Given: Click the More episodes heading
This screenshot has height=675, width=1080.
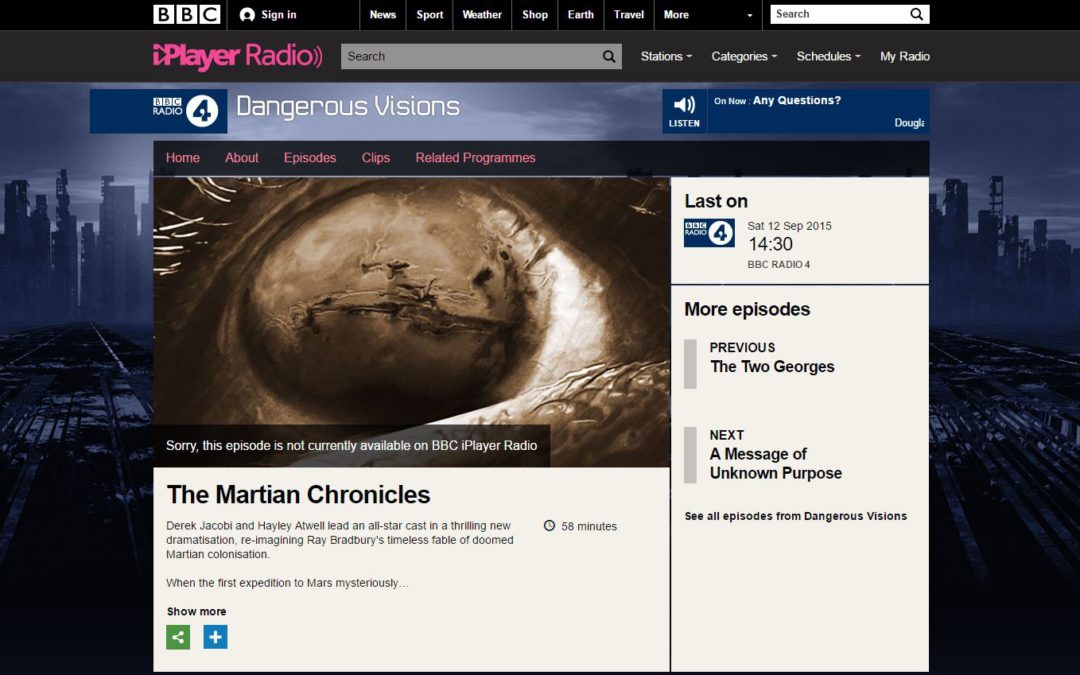Looking at the screenshot, I should tap(747, 309).
